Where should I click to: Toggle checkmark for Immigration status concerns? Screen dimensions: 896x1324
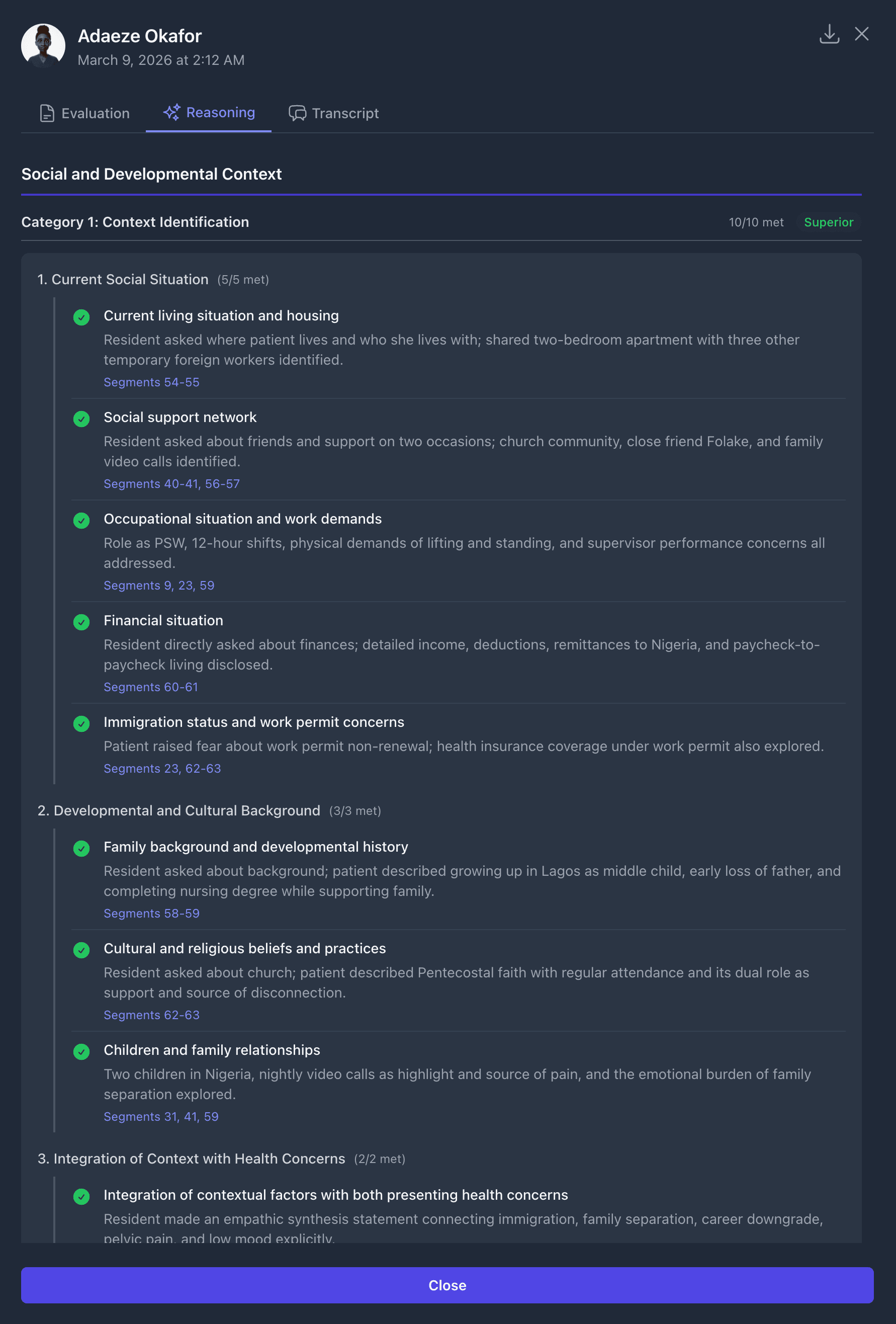point(81,723)
